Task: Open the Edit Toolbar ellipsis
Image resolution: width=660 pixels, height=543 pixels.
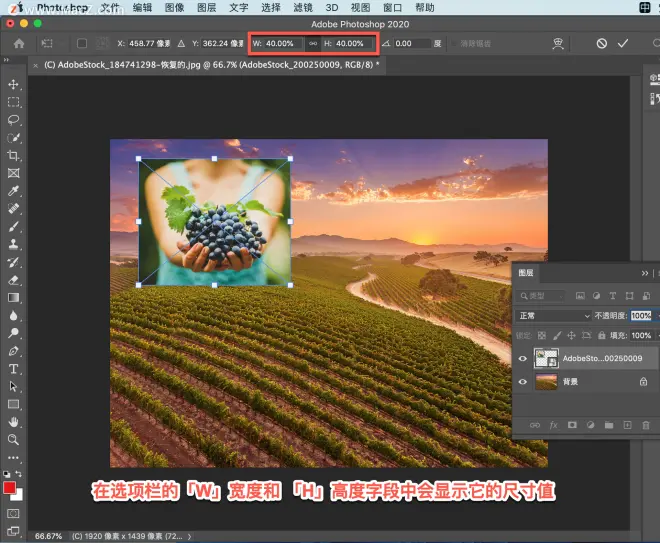Action: tap(13, 458)
